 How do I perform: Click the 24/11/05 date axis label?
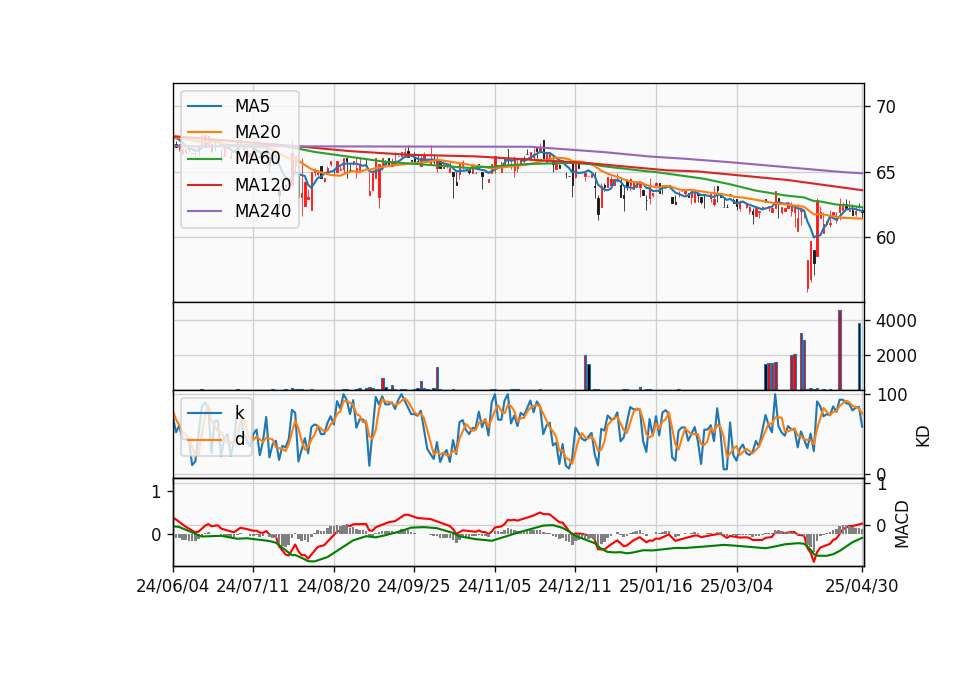click(494, 586)
